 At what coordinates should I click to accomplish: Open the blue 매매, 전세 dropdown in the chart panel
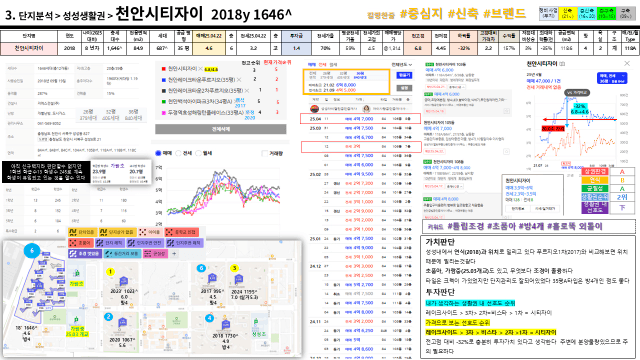coord(611,78)
